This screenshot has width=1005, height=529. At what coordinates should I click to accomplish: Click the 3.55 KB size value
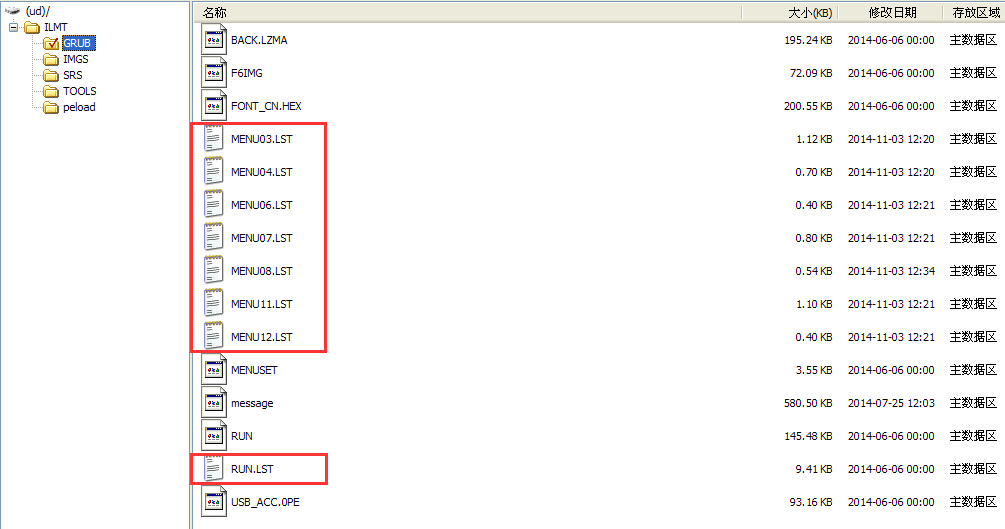[814, 370]
